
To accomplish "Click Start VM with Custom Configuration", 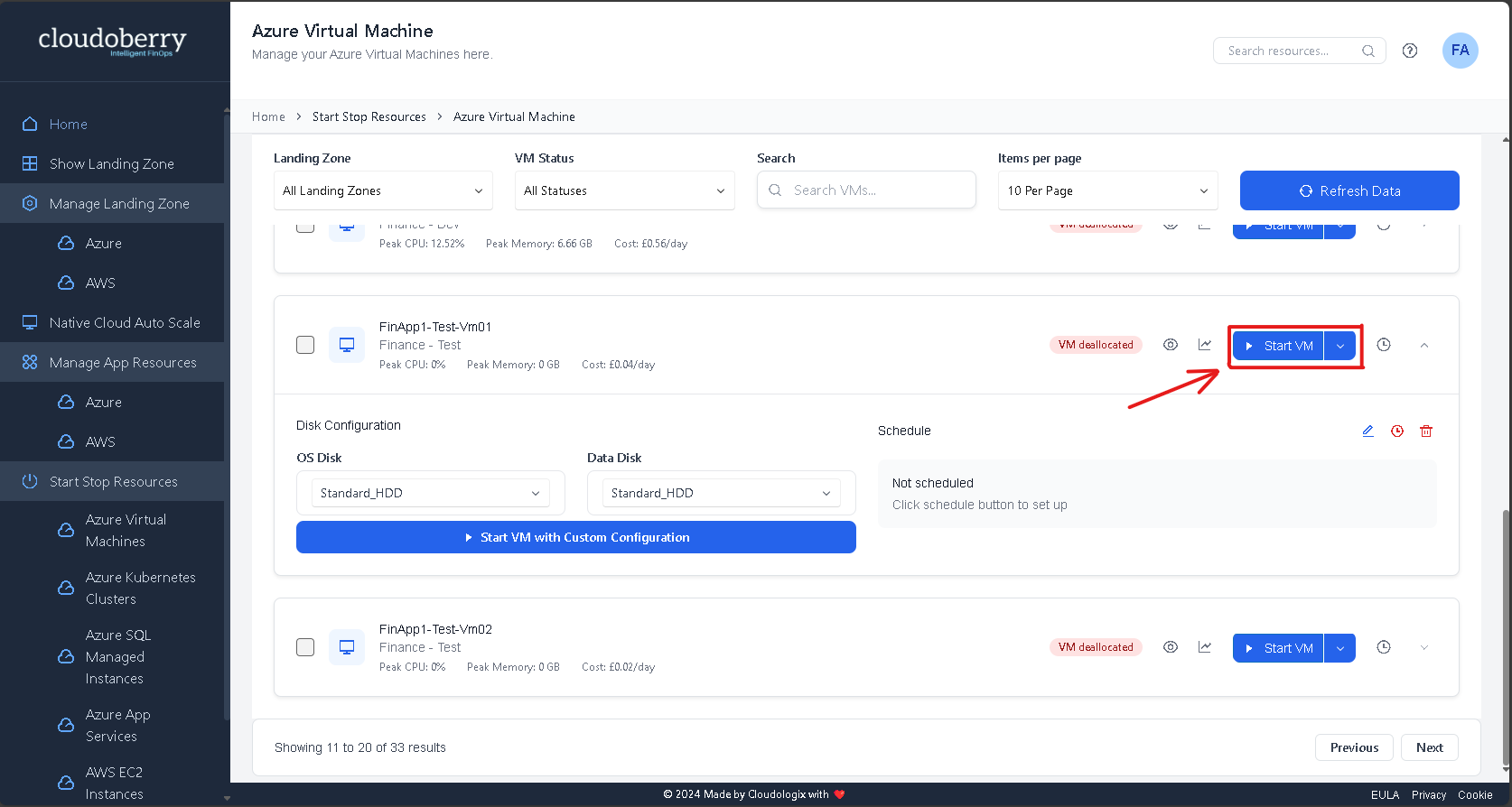I will 576,537.
